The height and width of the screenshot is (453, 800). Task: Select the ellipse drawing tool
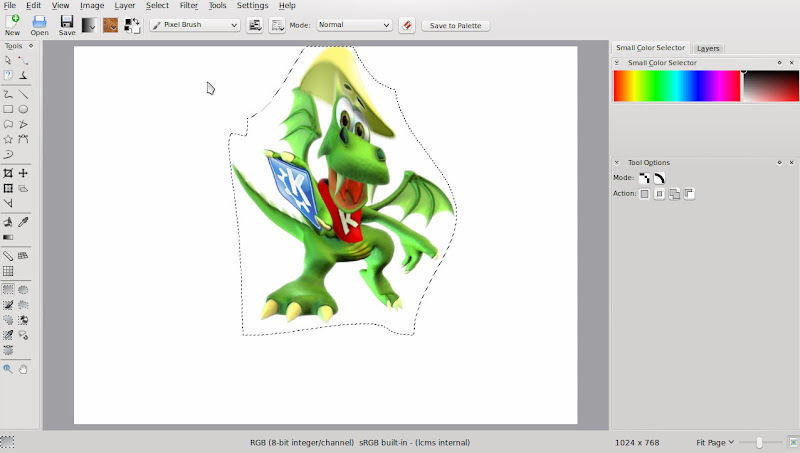(x=23, y=109)
